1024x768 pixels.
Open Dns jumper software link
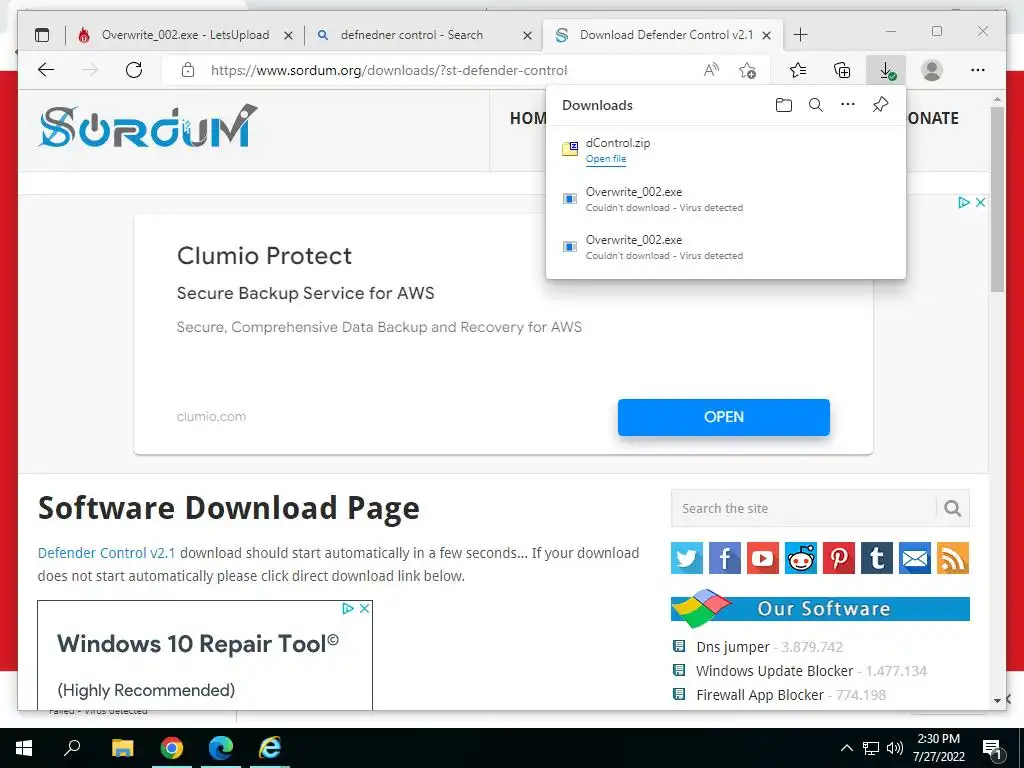pos(733,647)
